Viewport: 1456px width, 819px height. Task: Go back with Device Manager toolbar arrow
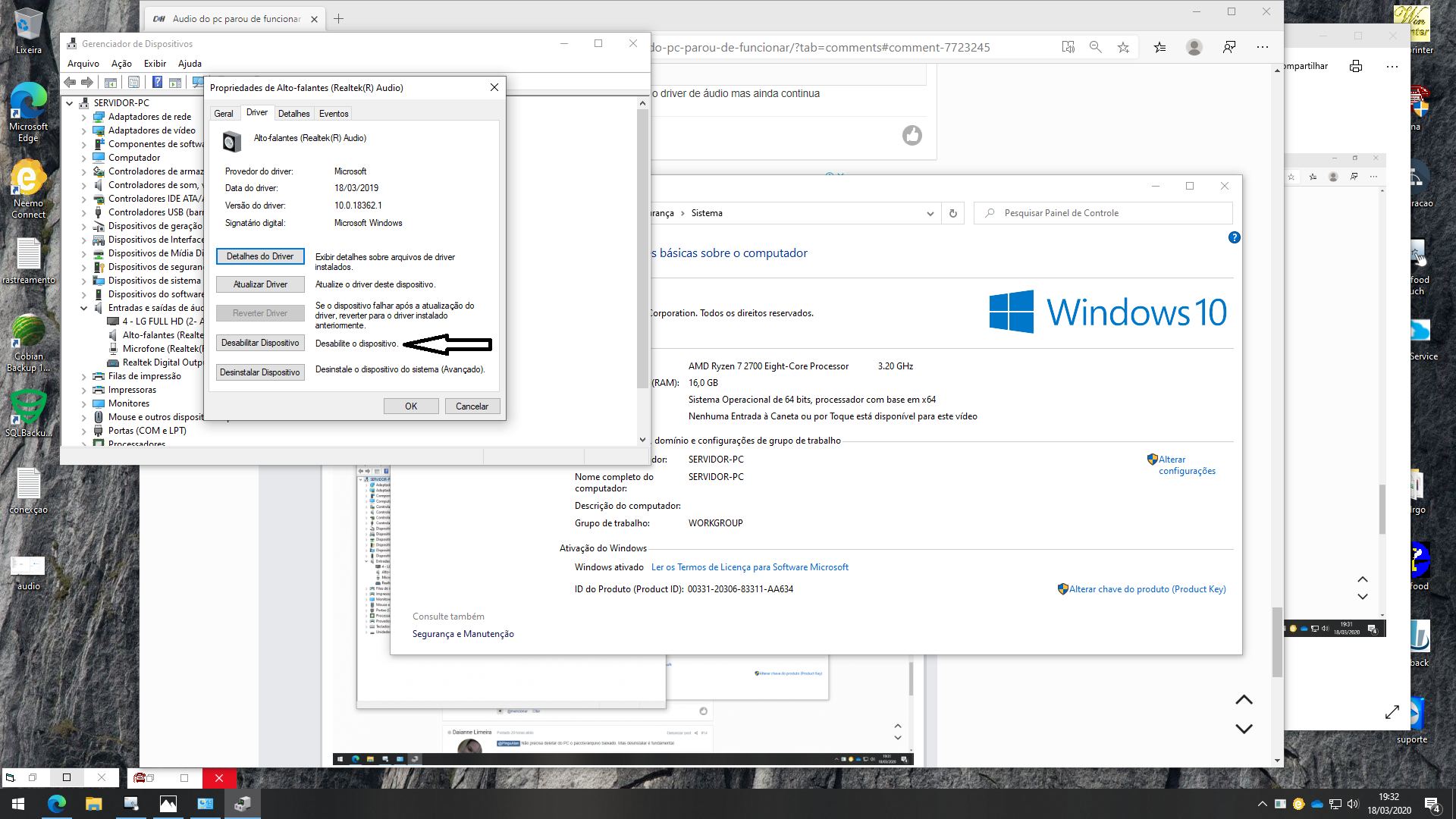70,82
